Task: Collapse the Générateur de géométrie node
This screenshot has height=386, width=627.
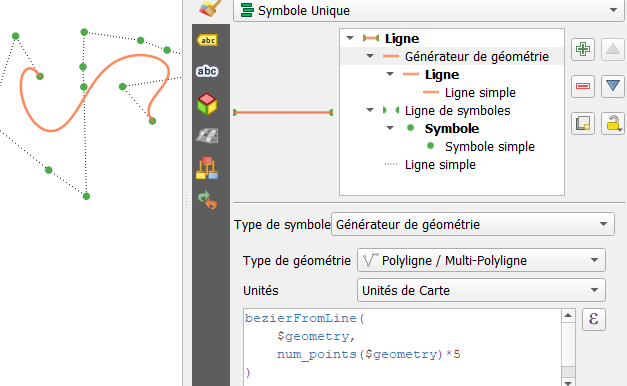Action: [x=370, y=56]
